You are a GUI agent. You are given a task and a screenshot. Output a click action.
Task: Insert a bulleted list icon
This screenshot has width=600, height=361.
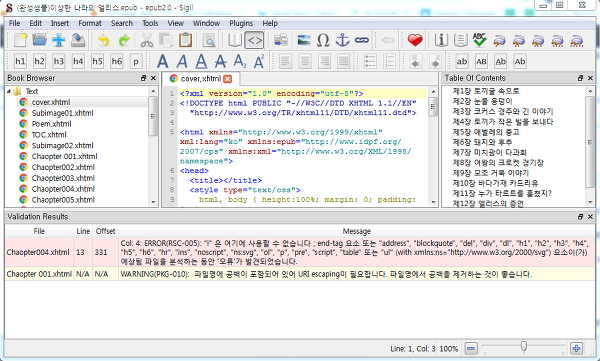coord(370,61)
